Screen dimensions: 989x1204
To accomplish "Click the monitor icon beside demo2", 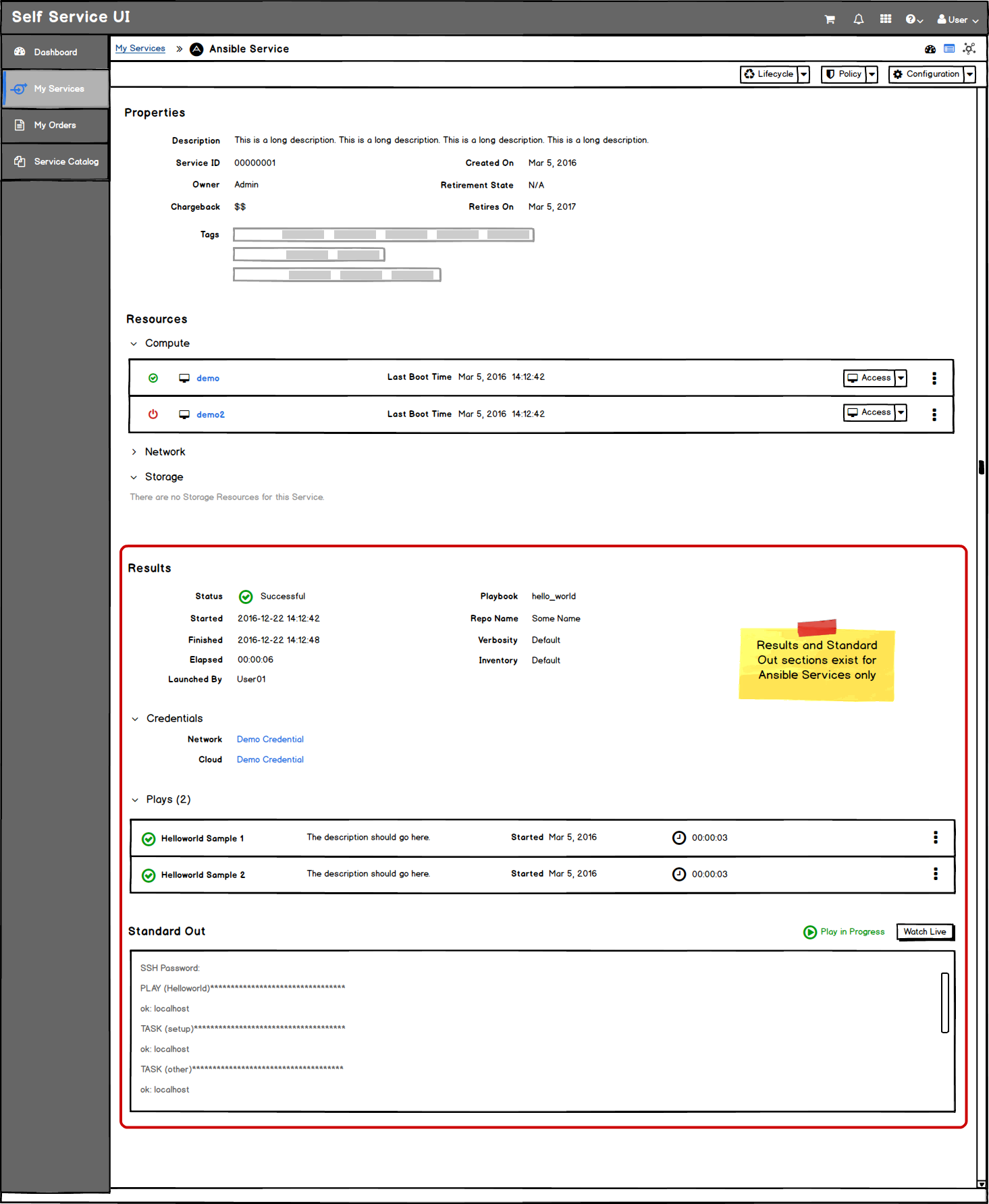I will [184, 414].
